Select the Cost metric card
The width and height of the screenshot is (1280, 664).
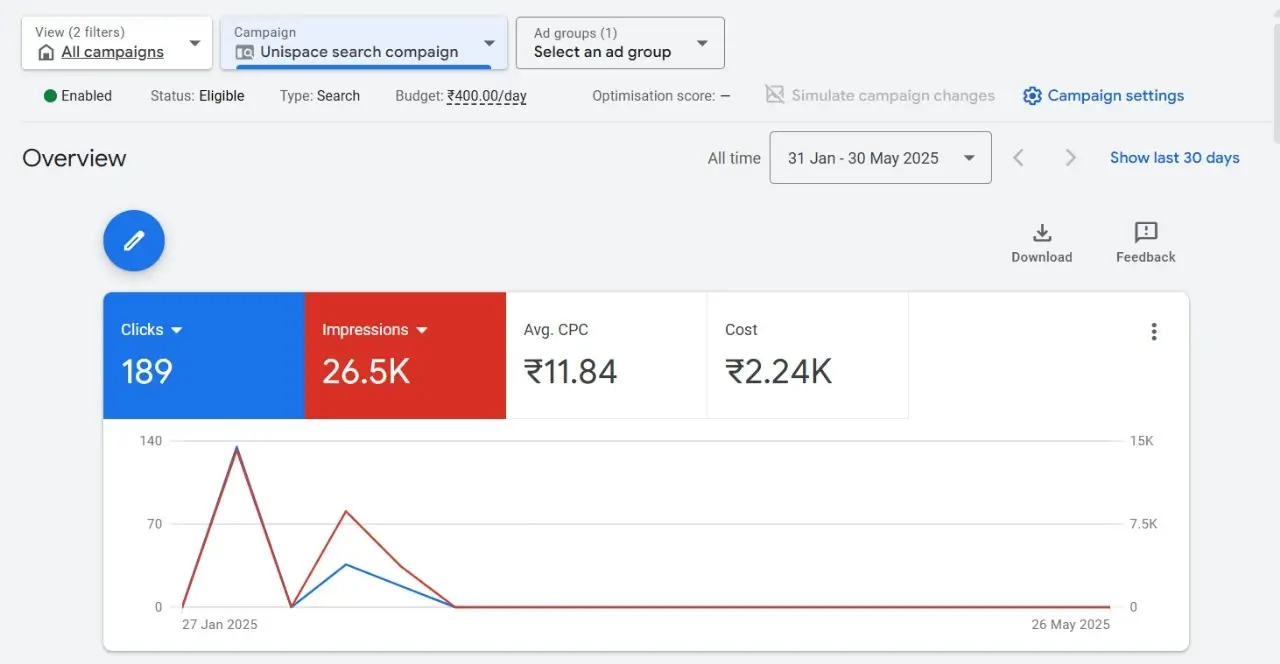pyautogui.click(x=807, y=355)
